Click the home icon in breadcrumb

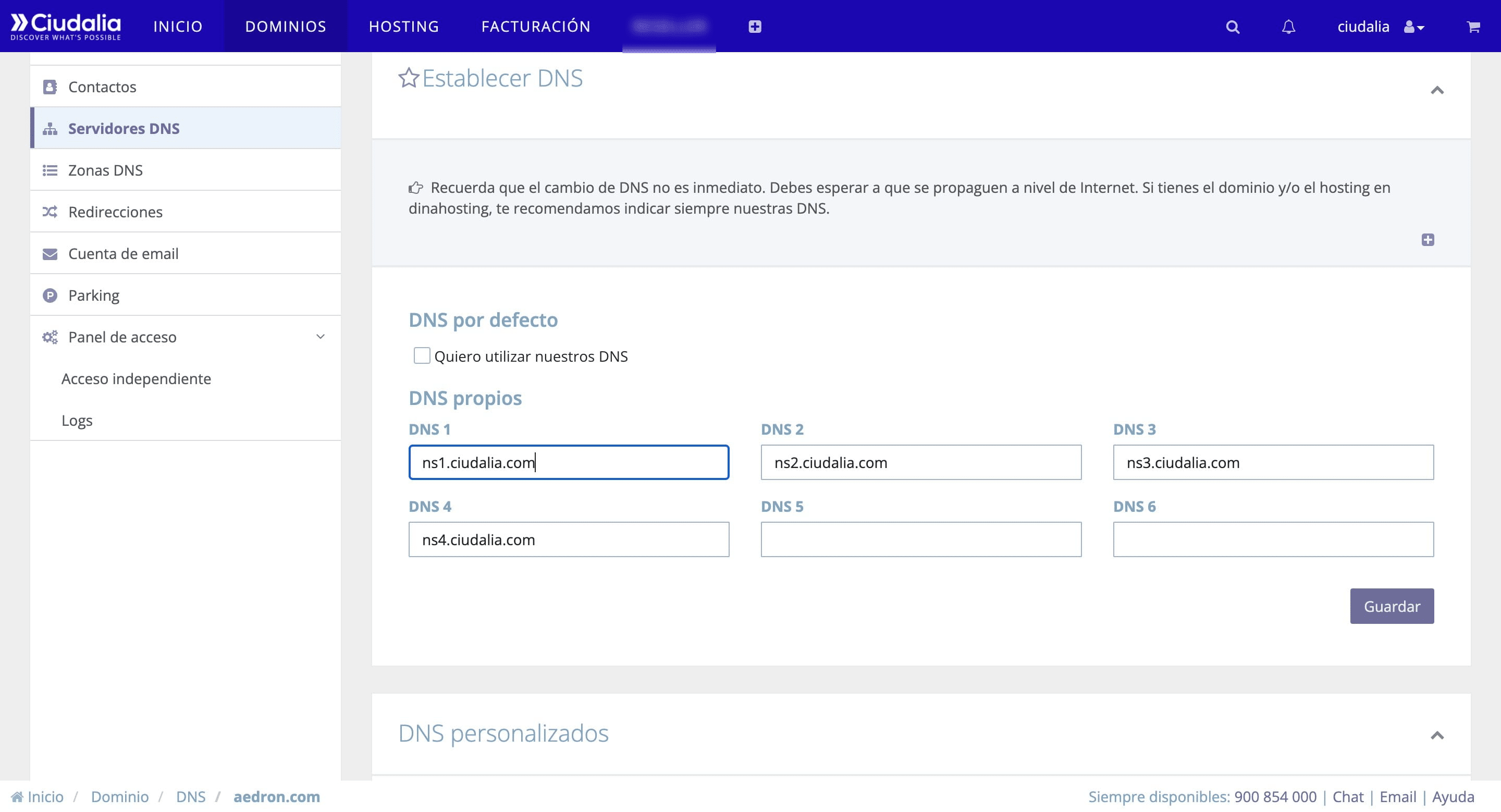pyautogui.click(x=17, y=796)
